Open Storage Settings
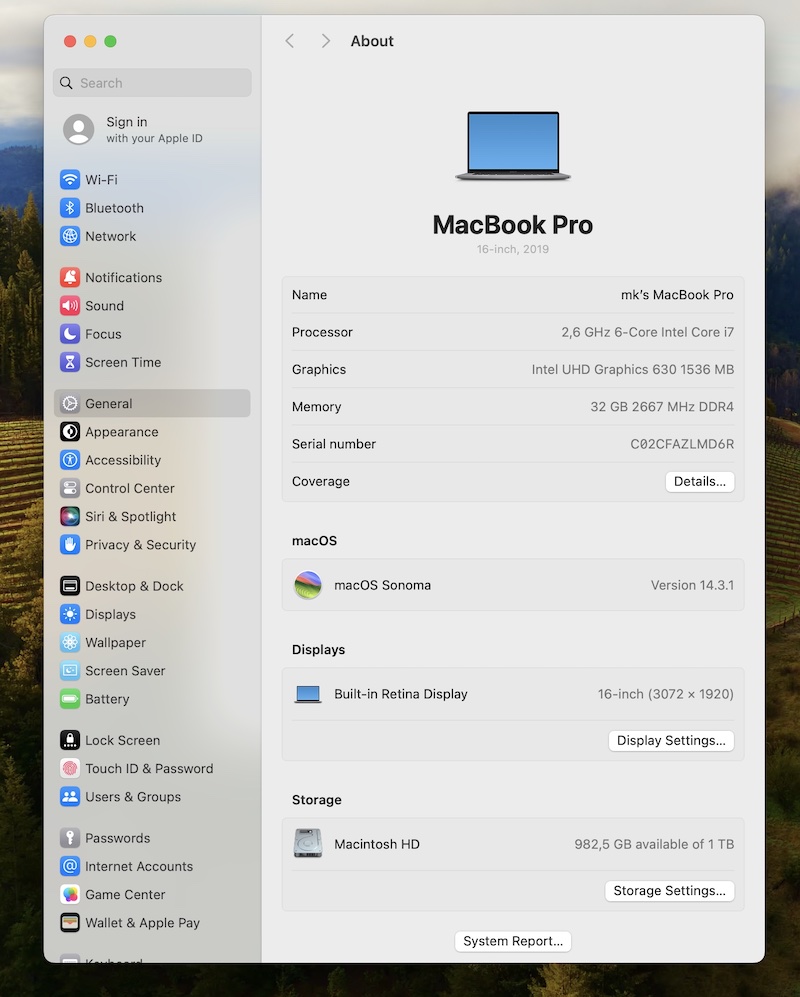 coord(669,891)
